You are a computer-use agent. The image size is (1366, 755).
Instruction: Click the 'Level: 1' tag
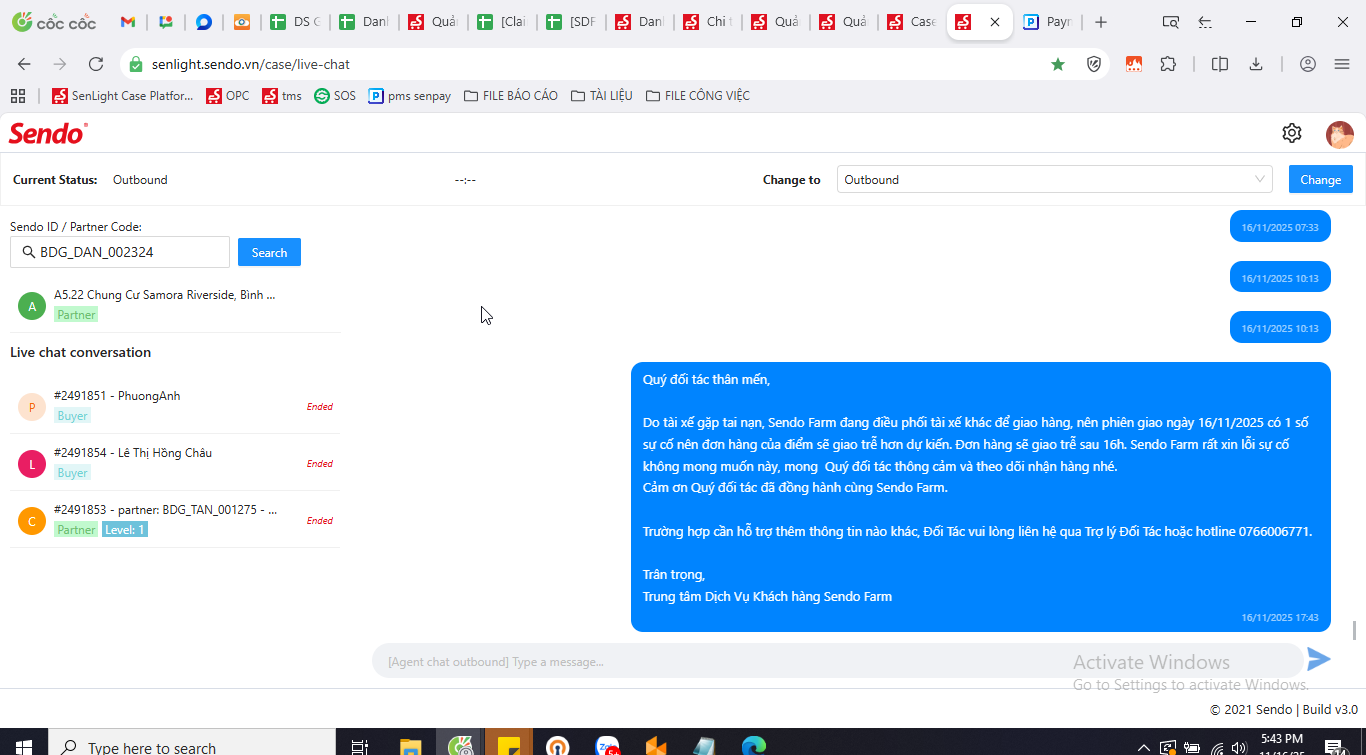click(x=125, y=529)
